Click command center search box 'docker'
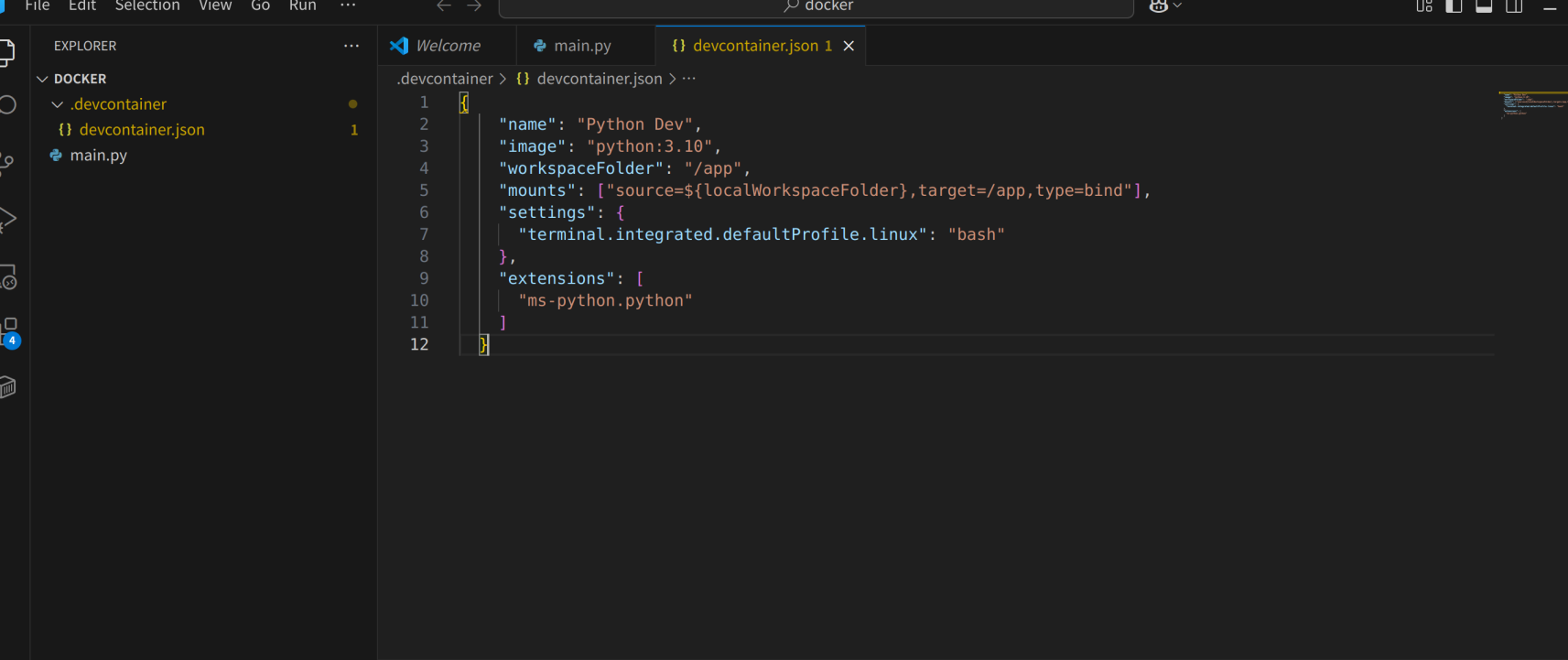The width and height of the screenshot is (1568, 660). [x=816, y=6]
